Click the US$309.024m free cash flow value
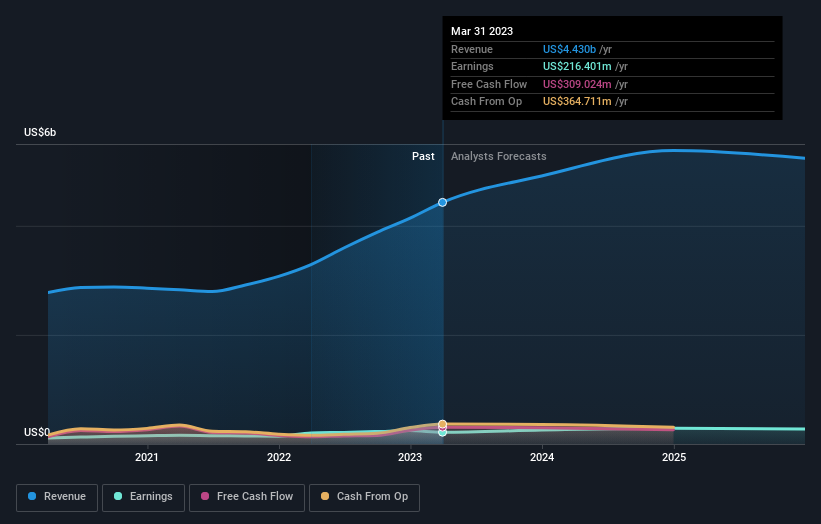The image size is (821, 524). [577, 84]
